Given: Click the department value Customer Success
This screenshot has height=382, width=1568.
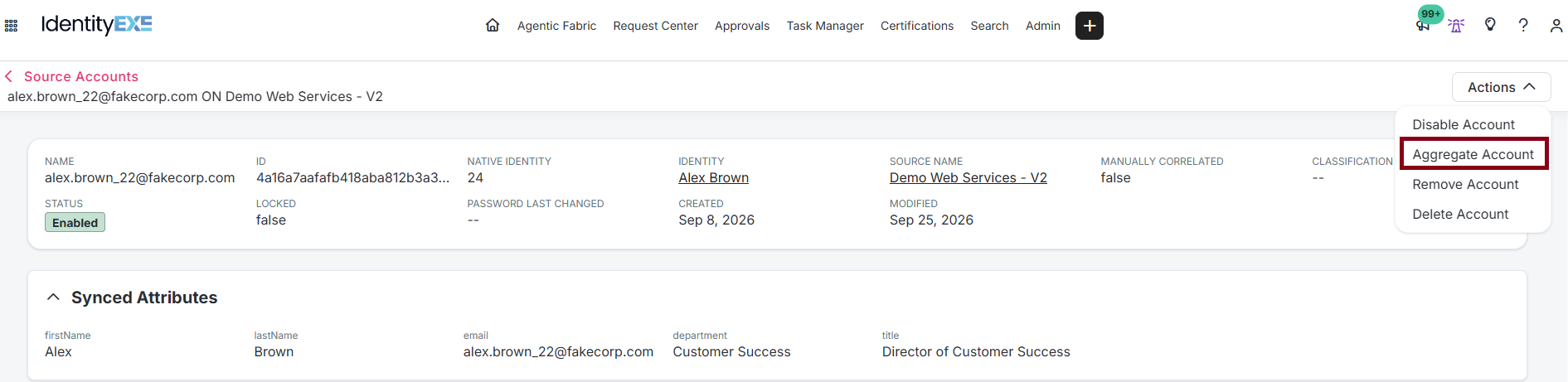Looking at the screenshot, I should 731,351.
